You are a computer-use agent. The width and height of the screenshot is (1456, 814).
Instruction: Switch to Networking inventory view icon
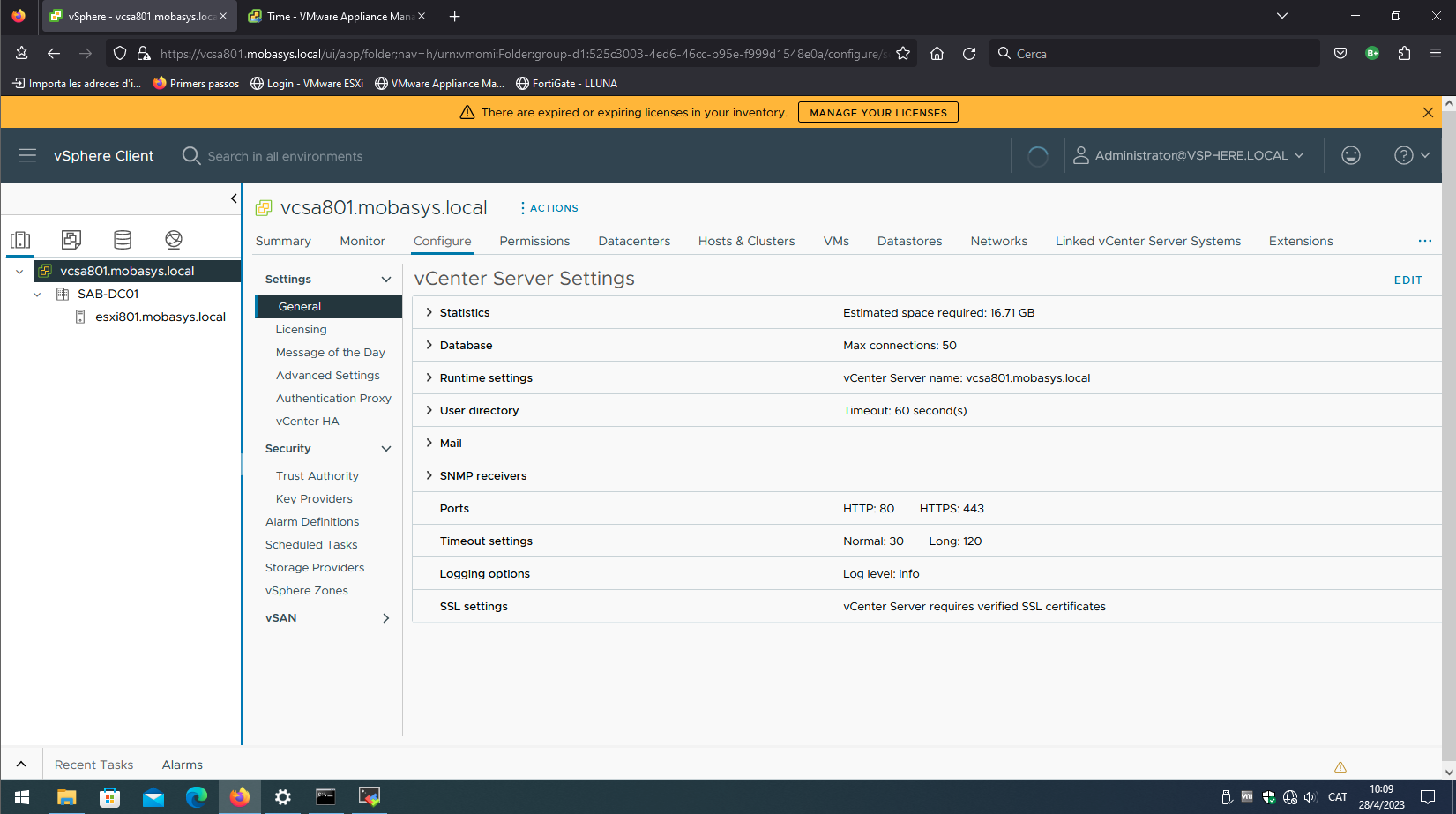(x=174, y=239)
